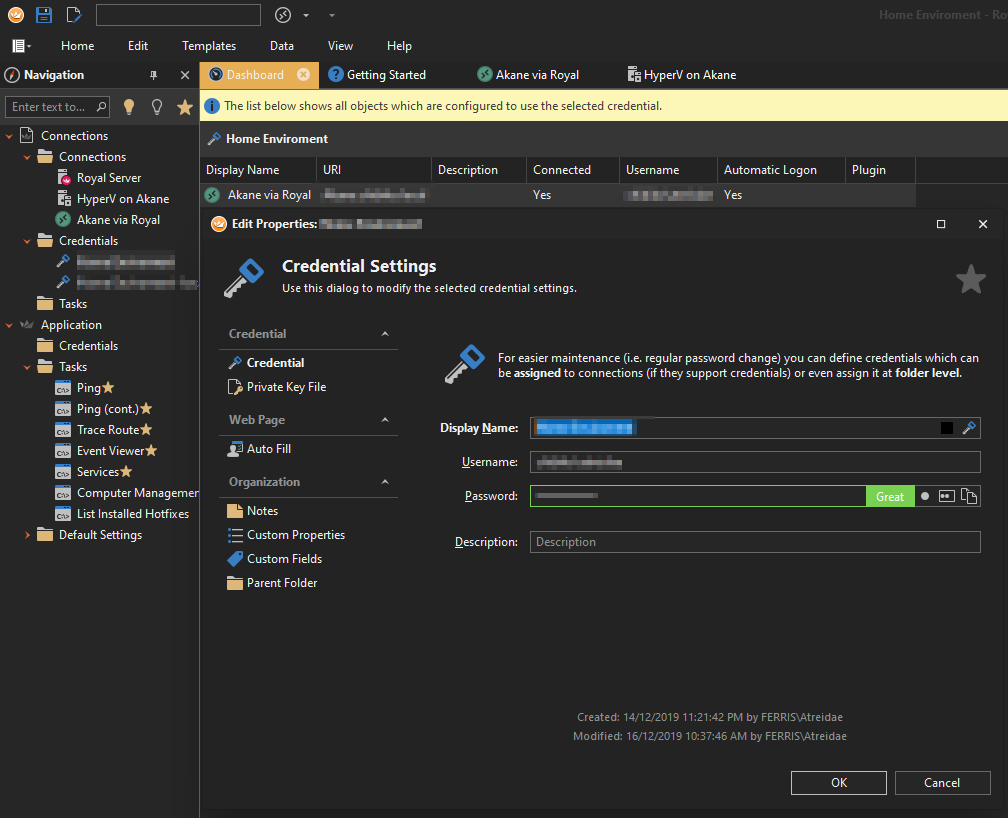The width and height of the screenshot is (1008, 818).
Task: Collapse the Credential section in the dialog sidebar
Action: coord(385,334)
